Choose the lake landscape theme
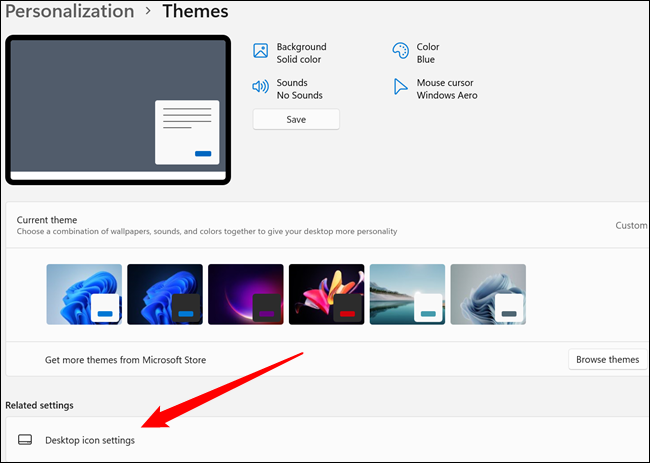The width and height of the screenshot is (650, 463). pyautogui.click(x=407, y=294)
